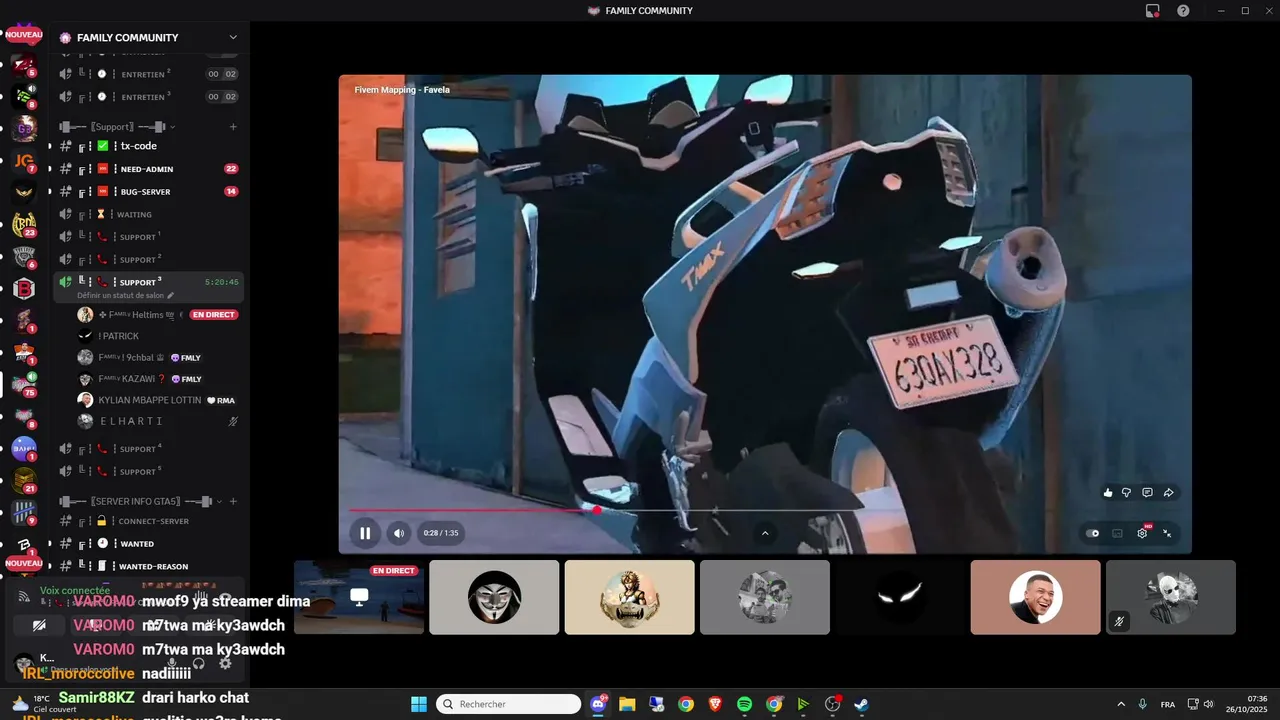Viewport: 1280px width, 720px height.
Task: Open user settings gear in user panel
Action: [x=225, y=662]
